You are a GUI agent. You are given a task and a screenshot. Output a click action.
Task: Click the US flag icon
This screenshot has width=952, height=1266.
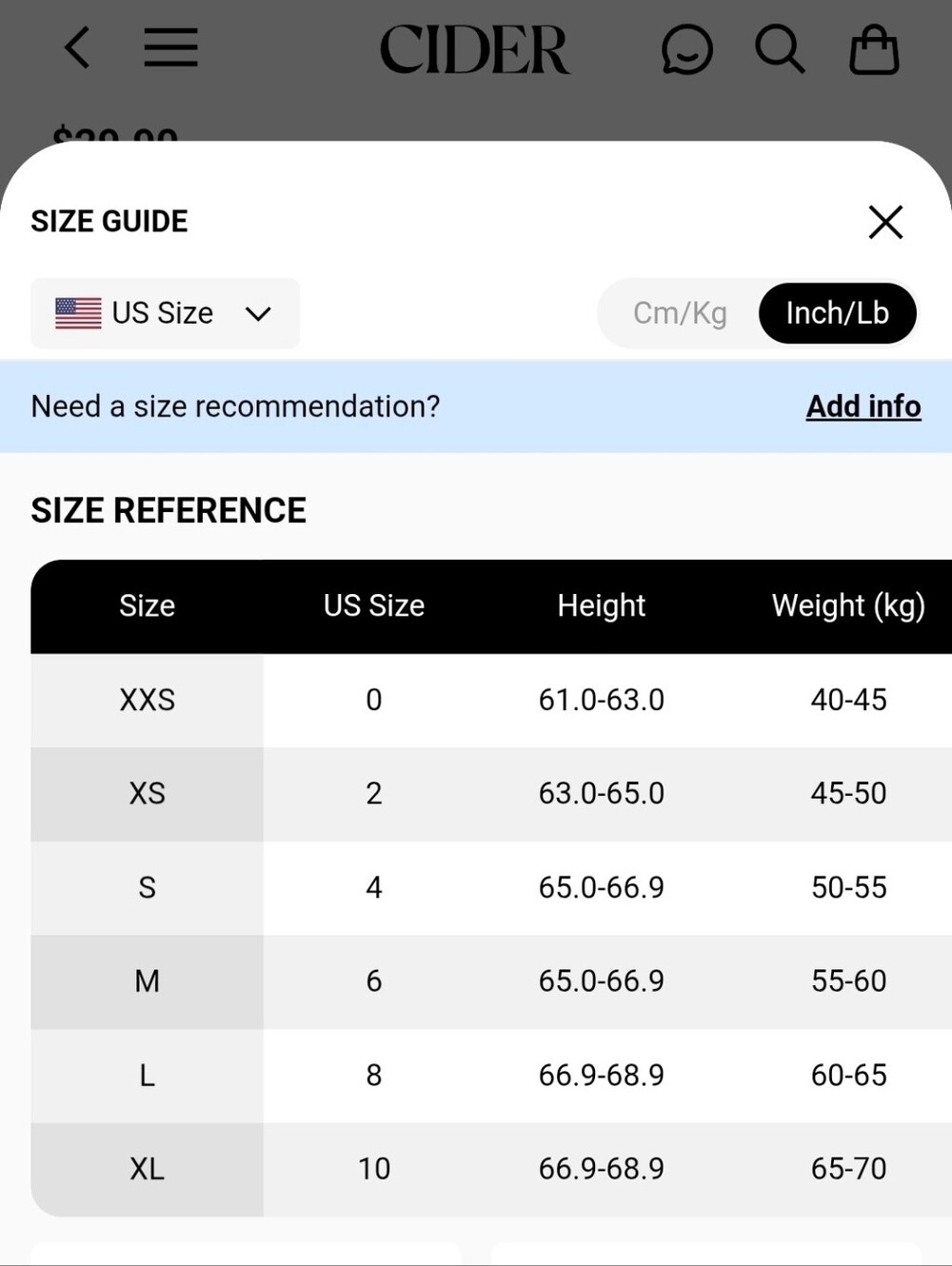point(78,313)
